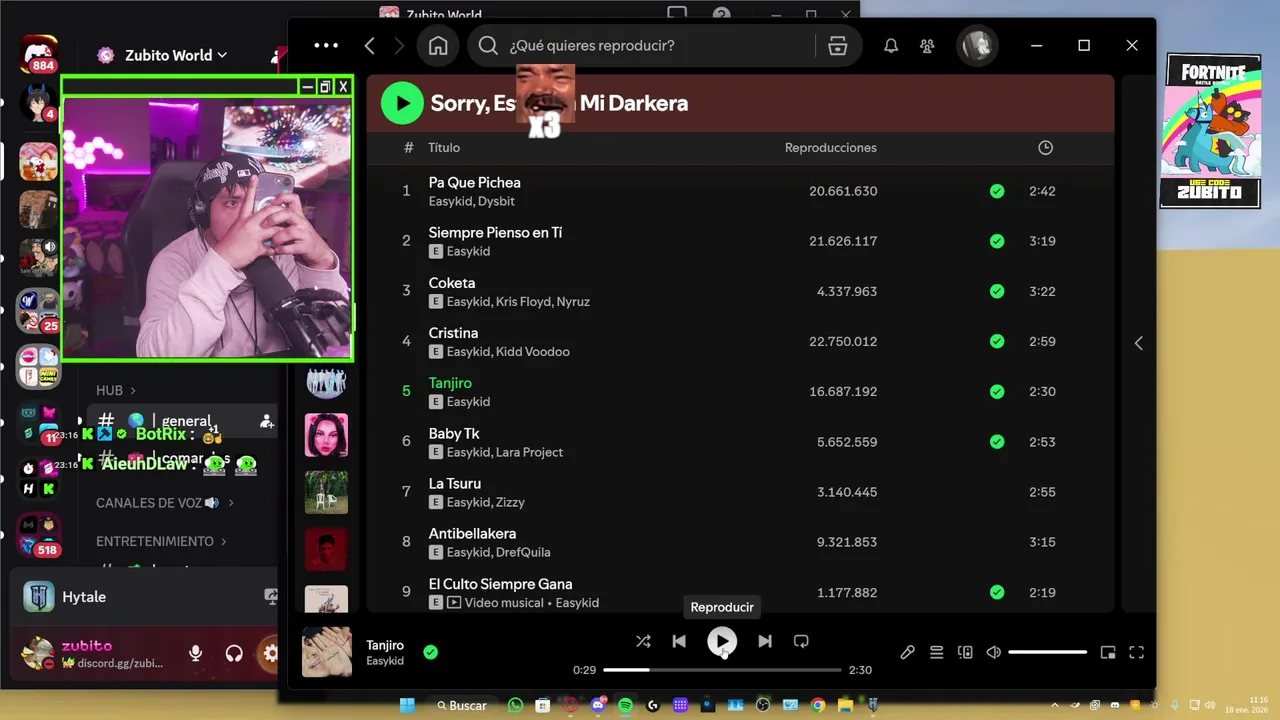Open artist link DrefQuila

524,552
